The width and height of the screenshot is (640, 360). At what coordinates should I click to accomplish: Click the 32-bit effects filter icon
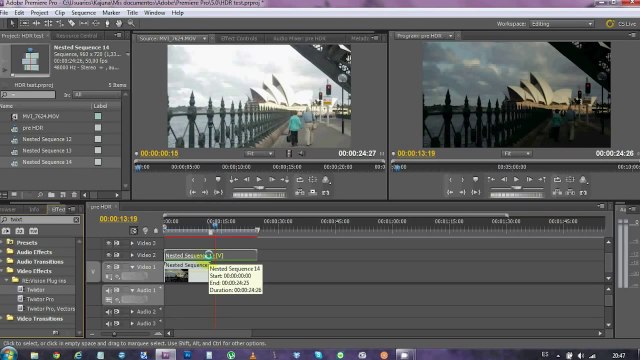(20, 231)
